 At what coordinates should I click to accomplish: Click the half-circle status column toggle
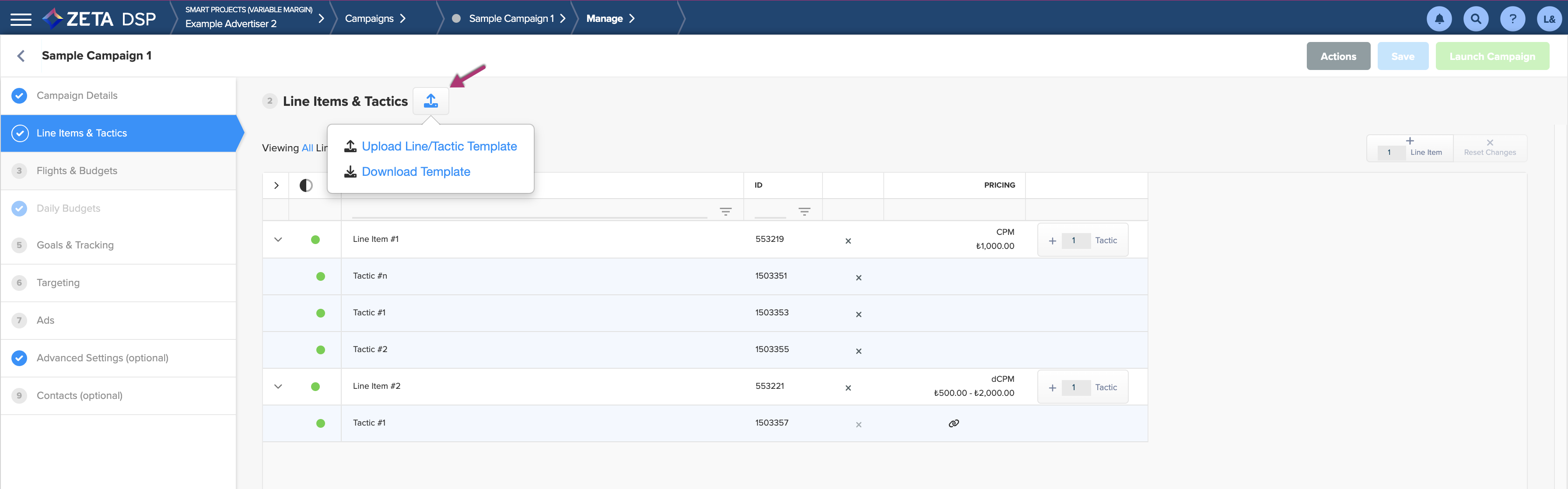click(x=305, y=185)
